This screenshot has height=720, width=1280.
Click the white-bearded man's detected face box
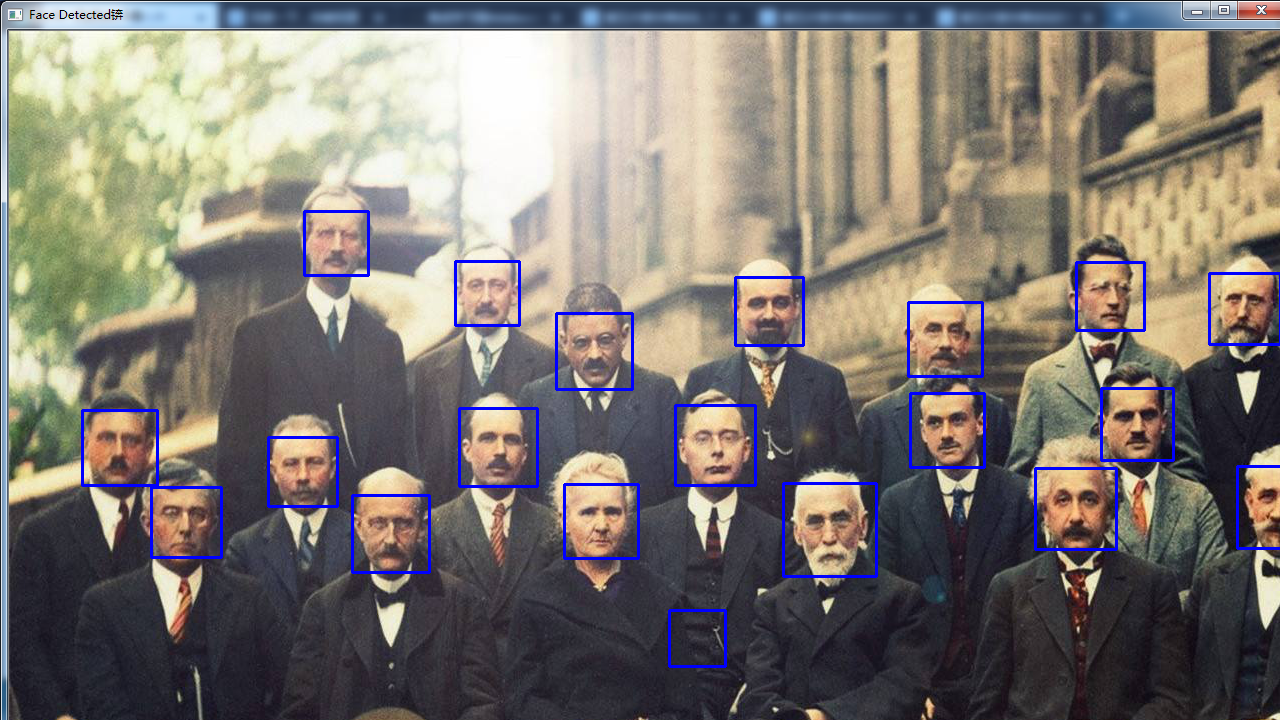(x=830, y=530)
